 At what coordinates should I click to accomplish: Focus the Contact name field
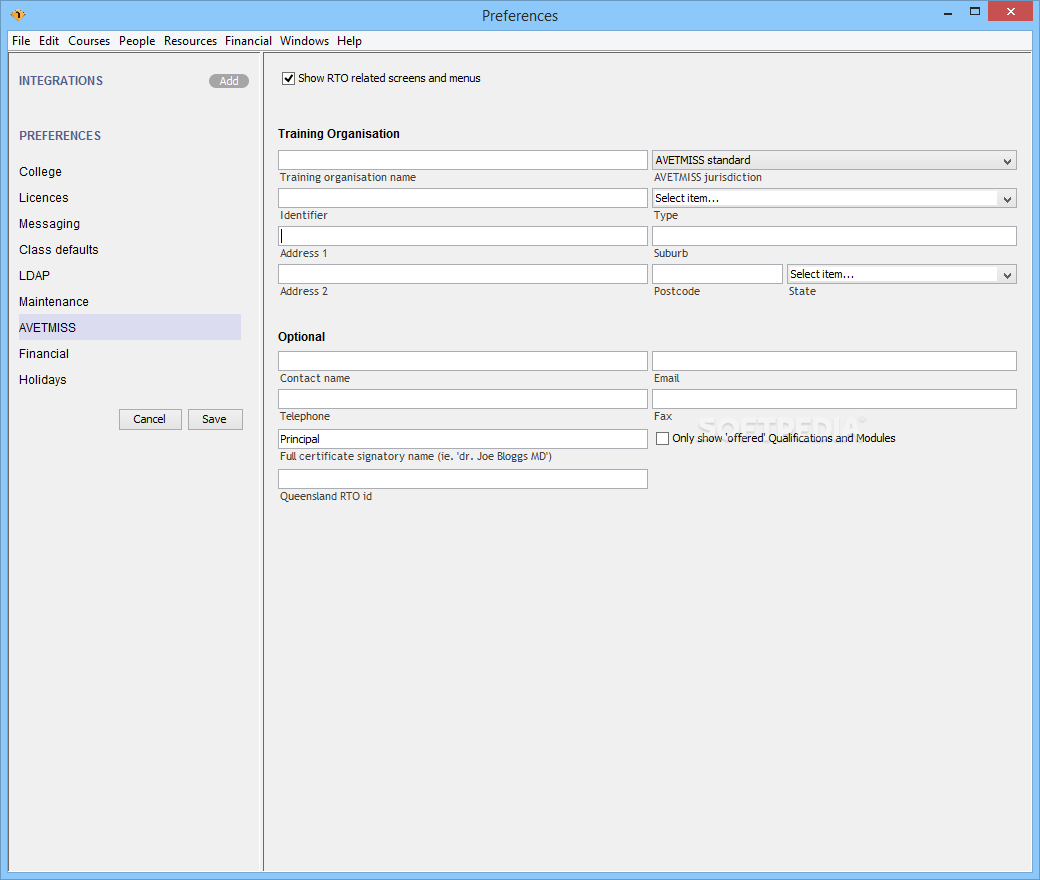click(462, 361)
